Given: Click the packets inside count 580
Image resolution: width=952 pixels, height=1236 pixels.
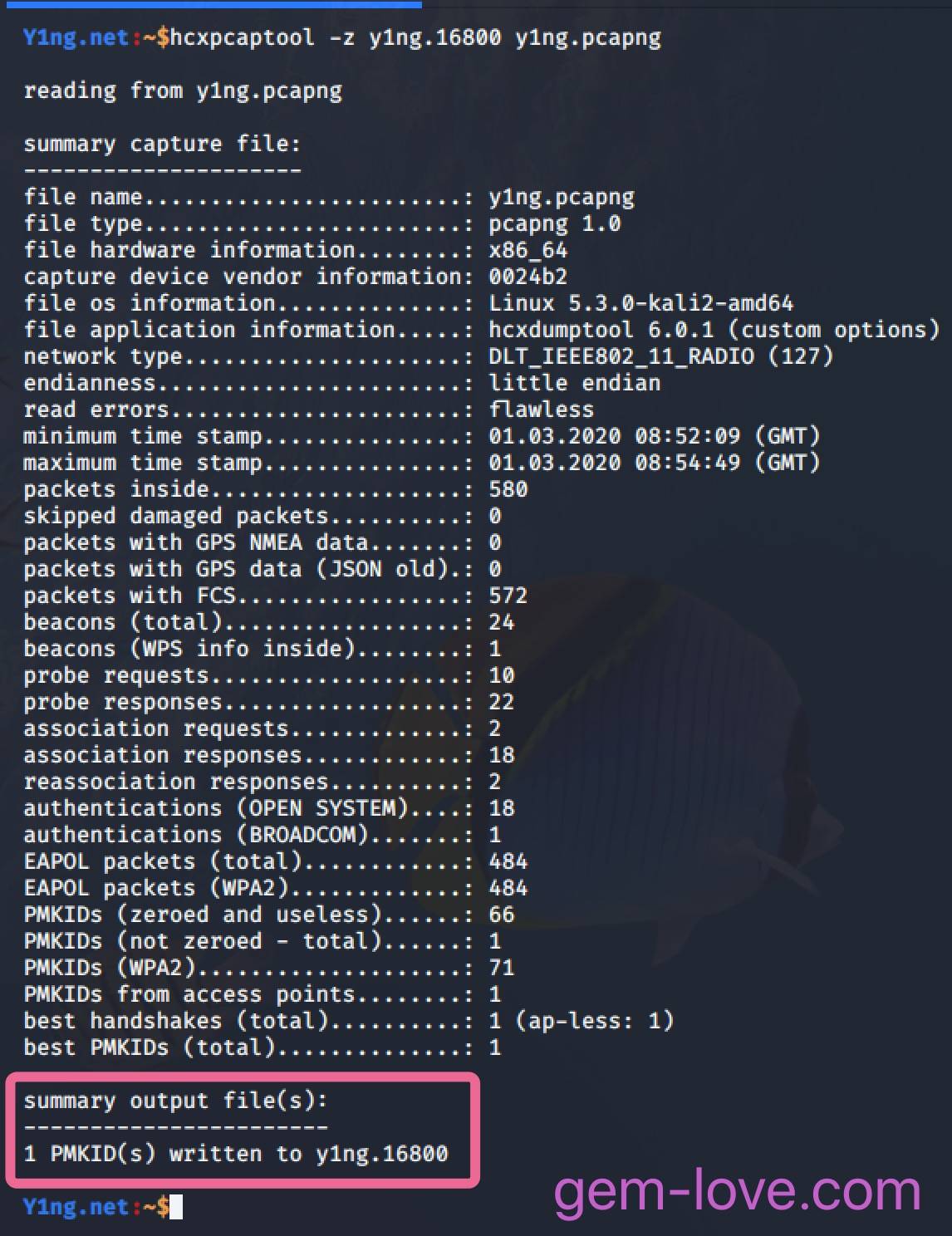Looking at the screenshot, I should point(508,489).
